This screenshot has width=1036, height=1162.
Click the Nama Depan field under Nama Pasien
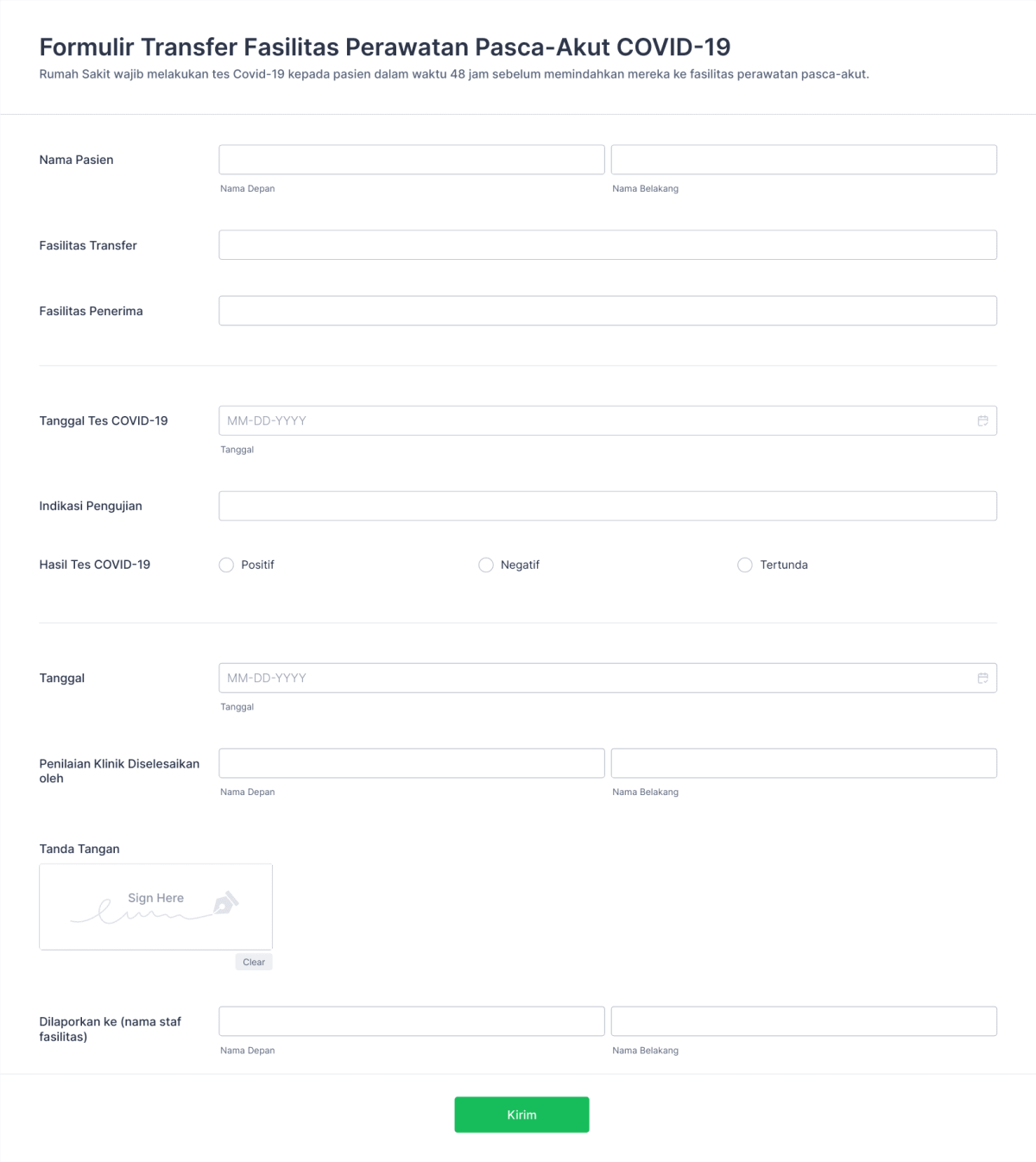[412, 159]
